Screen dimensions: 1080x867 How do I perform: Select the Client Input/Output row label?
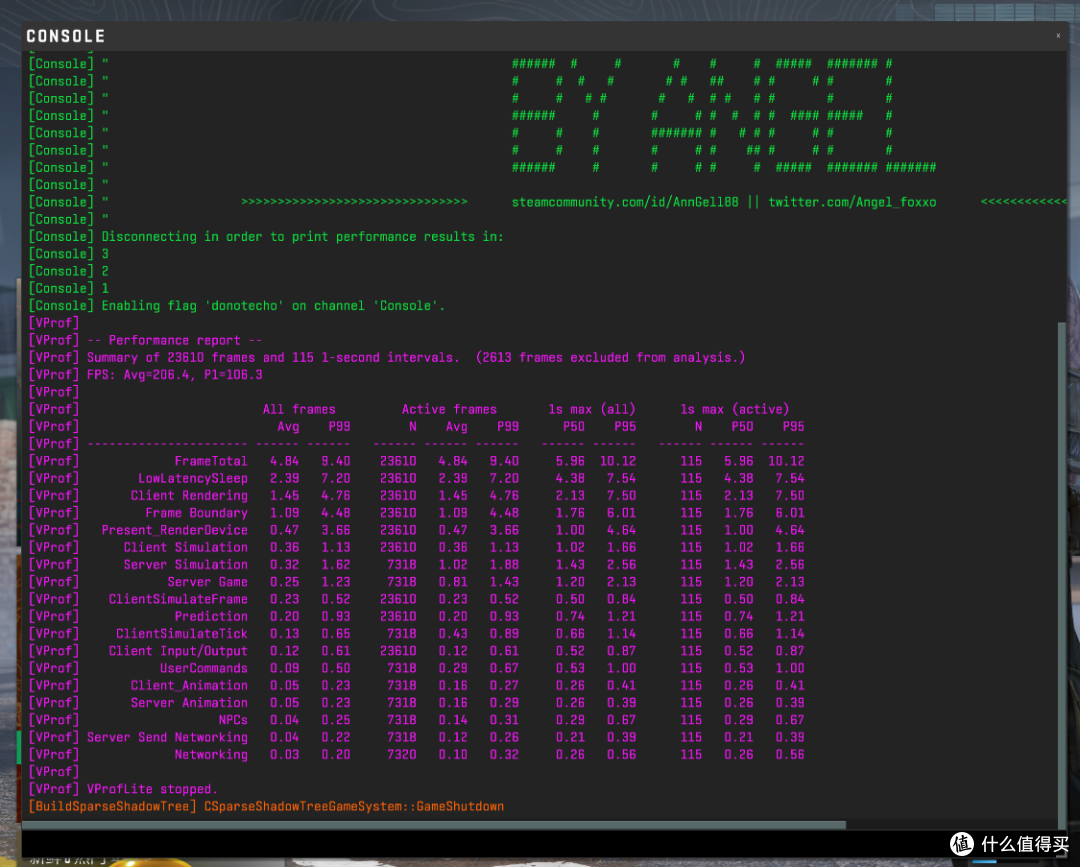pos(178,651)
